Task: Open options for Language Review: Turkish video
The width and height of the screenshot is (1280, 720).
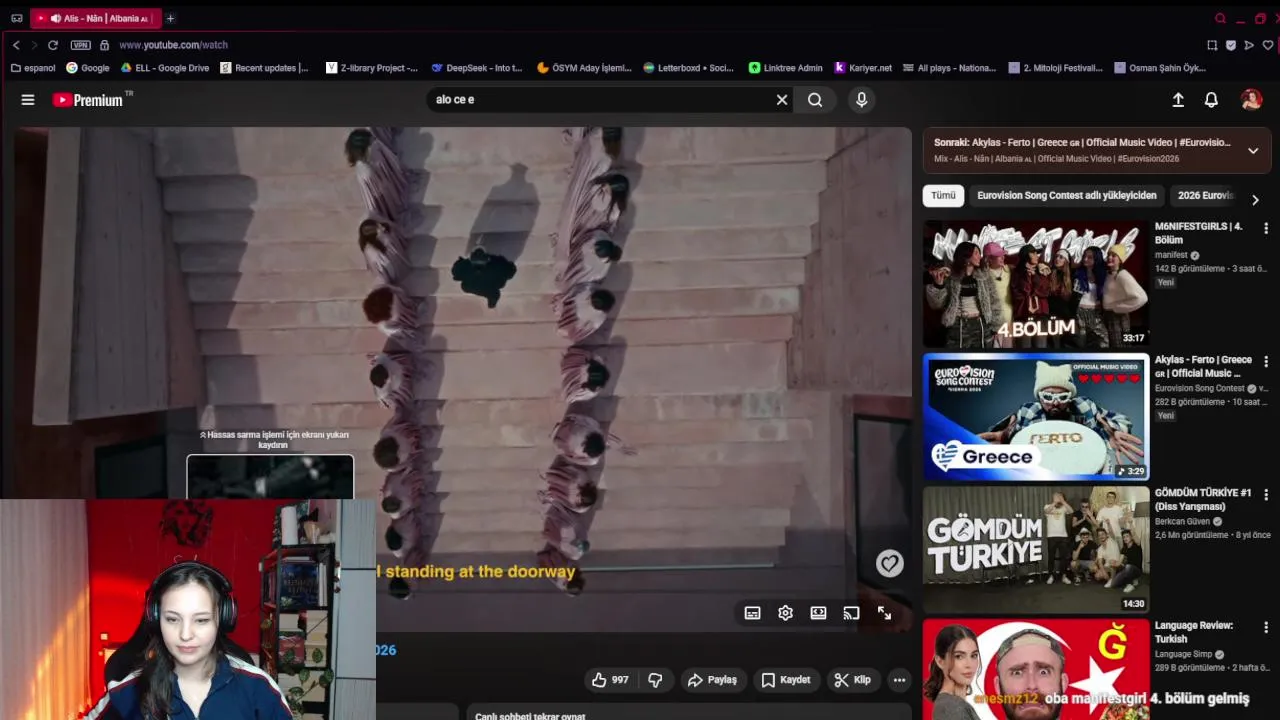Action: (x=1266, y=628)
